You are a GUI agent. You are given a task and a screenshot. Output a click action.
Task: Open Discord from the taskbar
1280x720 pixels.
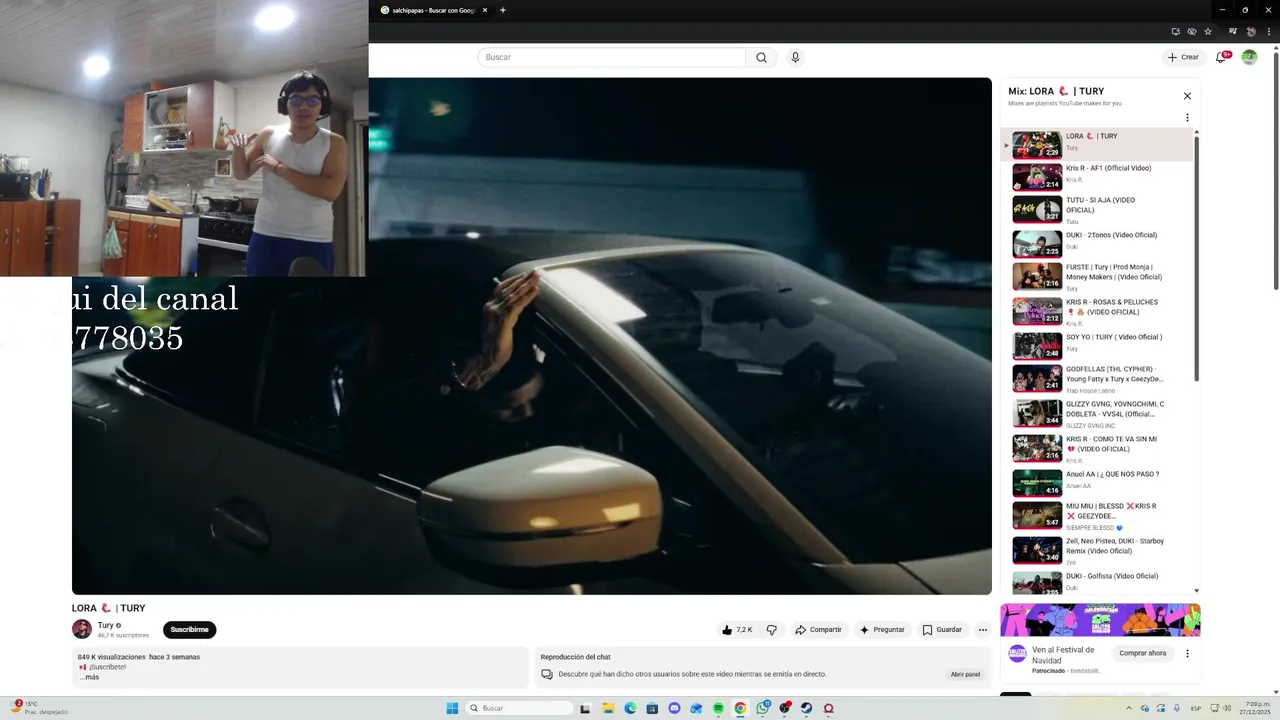point(674,708)
